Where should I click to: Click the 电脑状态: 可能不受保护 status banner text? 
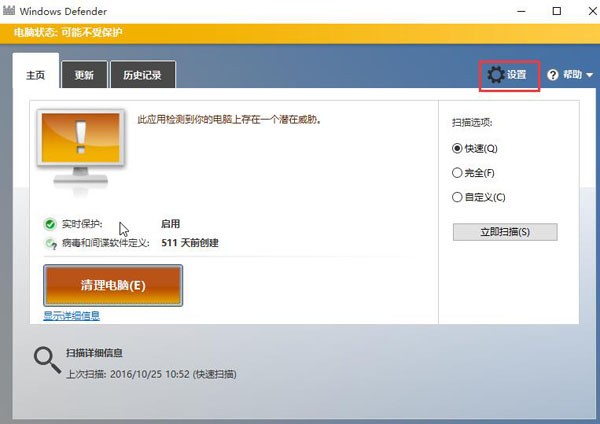tap(68, 33)
